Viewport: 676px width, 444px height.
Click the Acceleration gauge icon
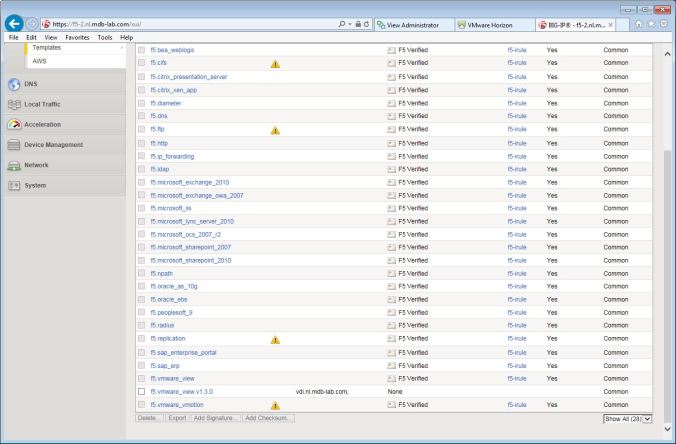14,124
